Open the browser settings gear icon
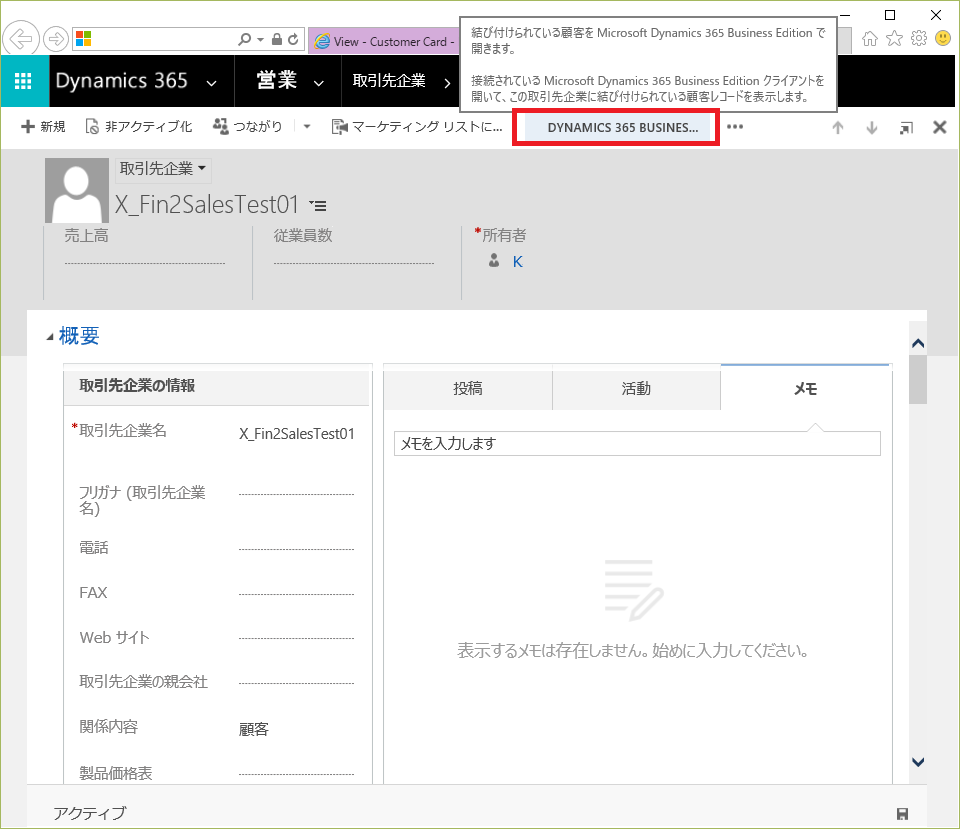The width and height of the screenshot is (960, 829). point(919,39)
